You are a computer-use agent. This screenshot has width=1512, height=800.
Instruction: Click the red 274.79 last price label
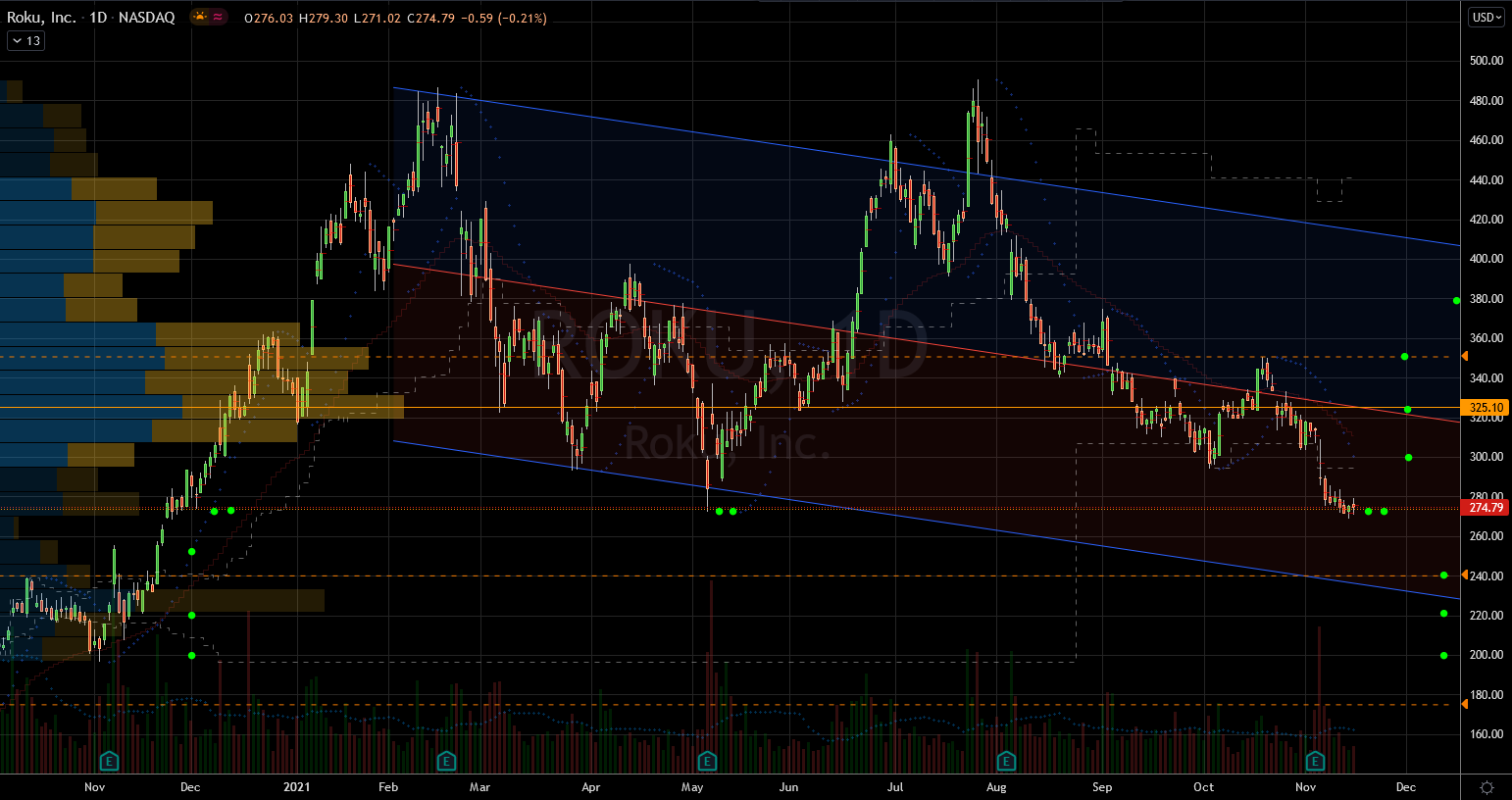(1487, 508)
